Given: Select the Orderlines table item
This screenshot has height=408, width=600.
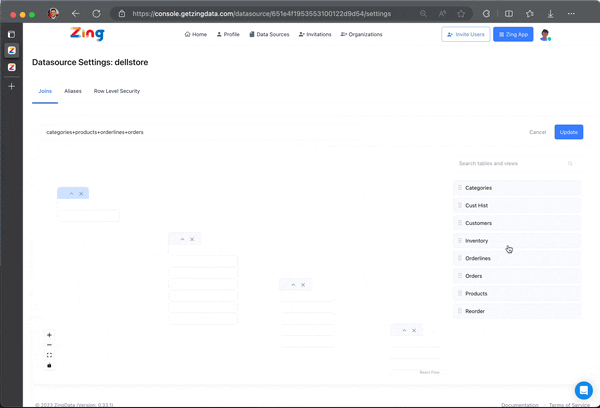Looking at the screenshot, I should pyautogui.click(x=517, y=258).
